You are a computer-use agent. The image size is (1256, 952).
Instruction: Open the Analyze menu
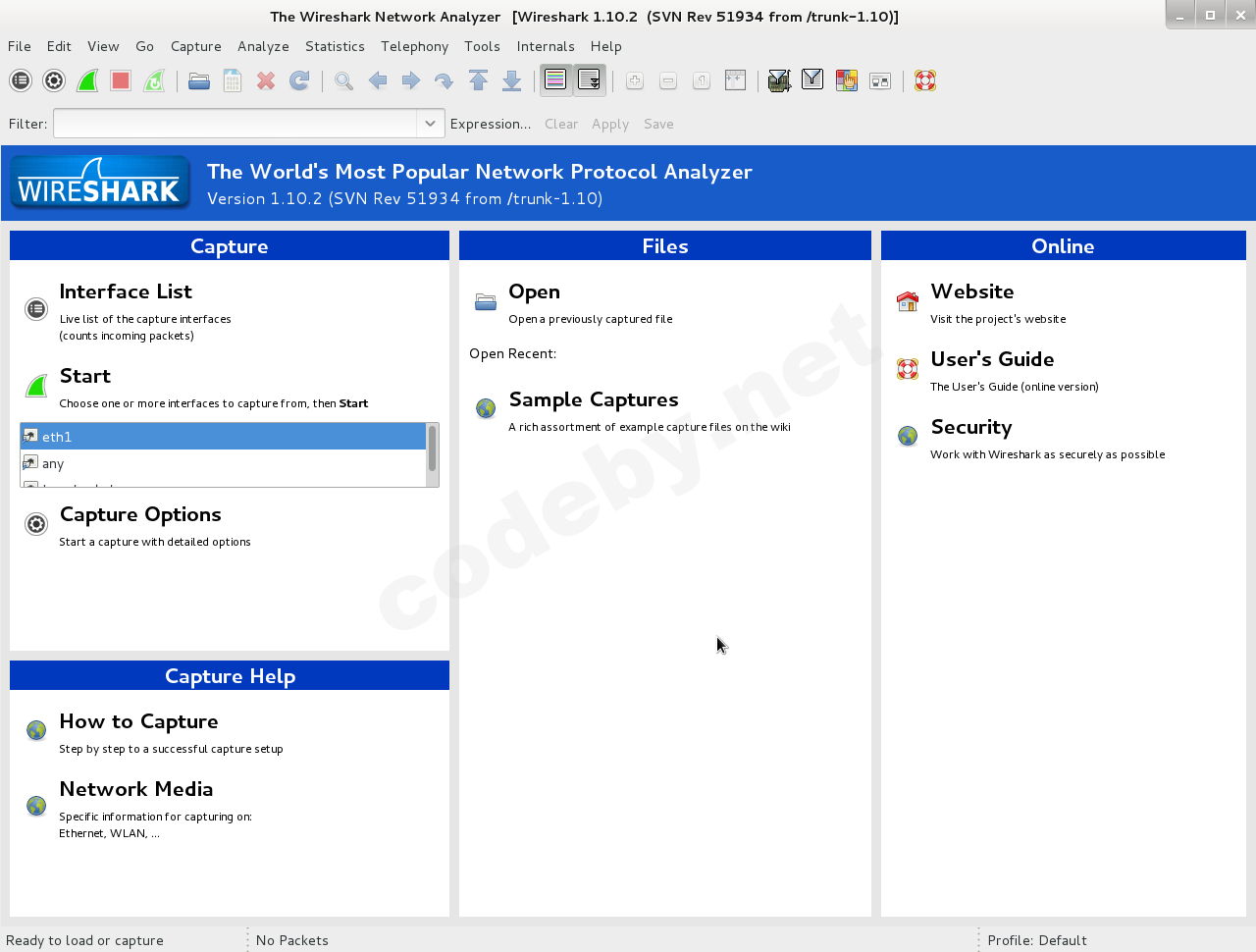pos(263,46)
